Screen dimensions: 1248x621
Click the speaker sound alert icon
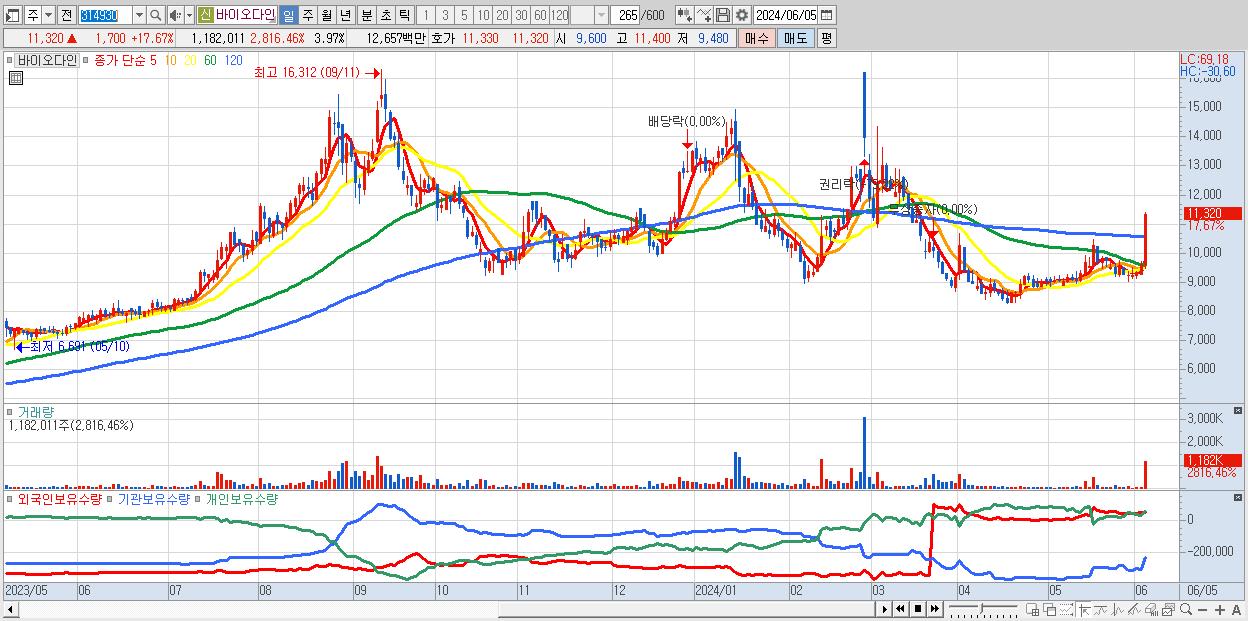point(175,15)
